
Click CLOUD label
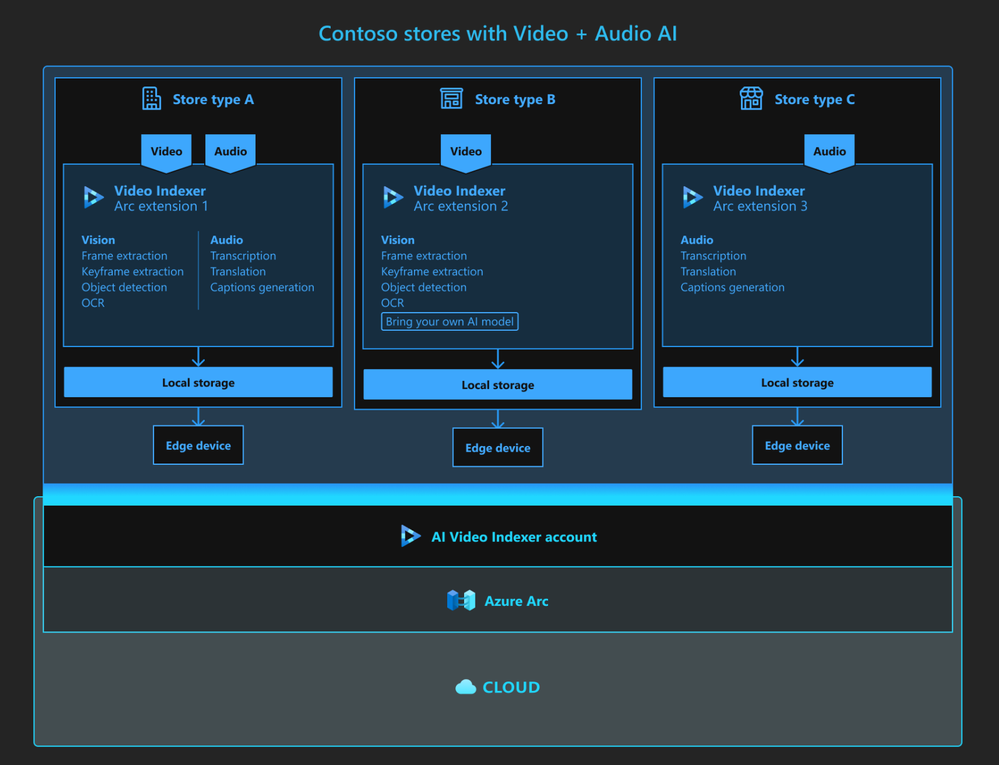[x=511, y=687]
